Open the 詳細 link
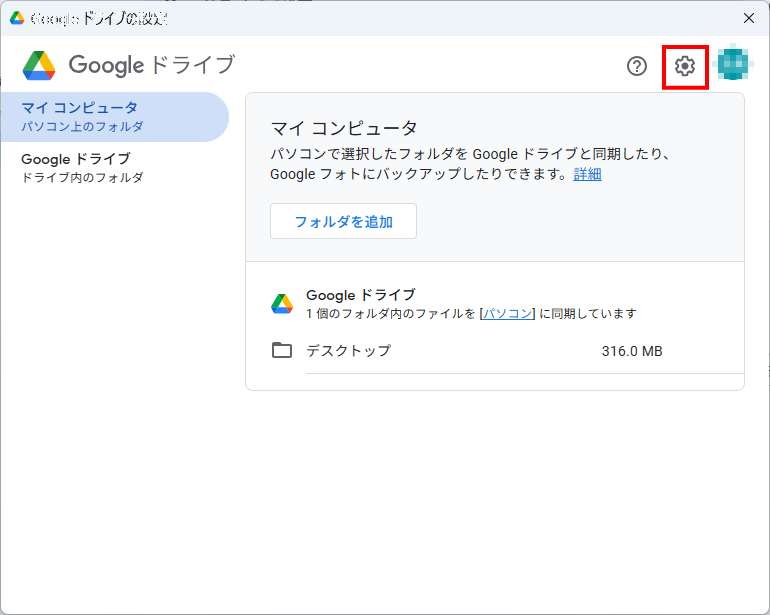 point(587,174)
